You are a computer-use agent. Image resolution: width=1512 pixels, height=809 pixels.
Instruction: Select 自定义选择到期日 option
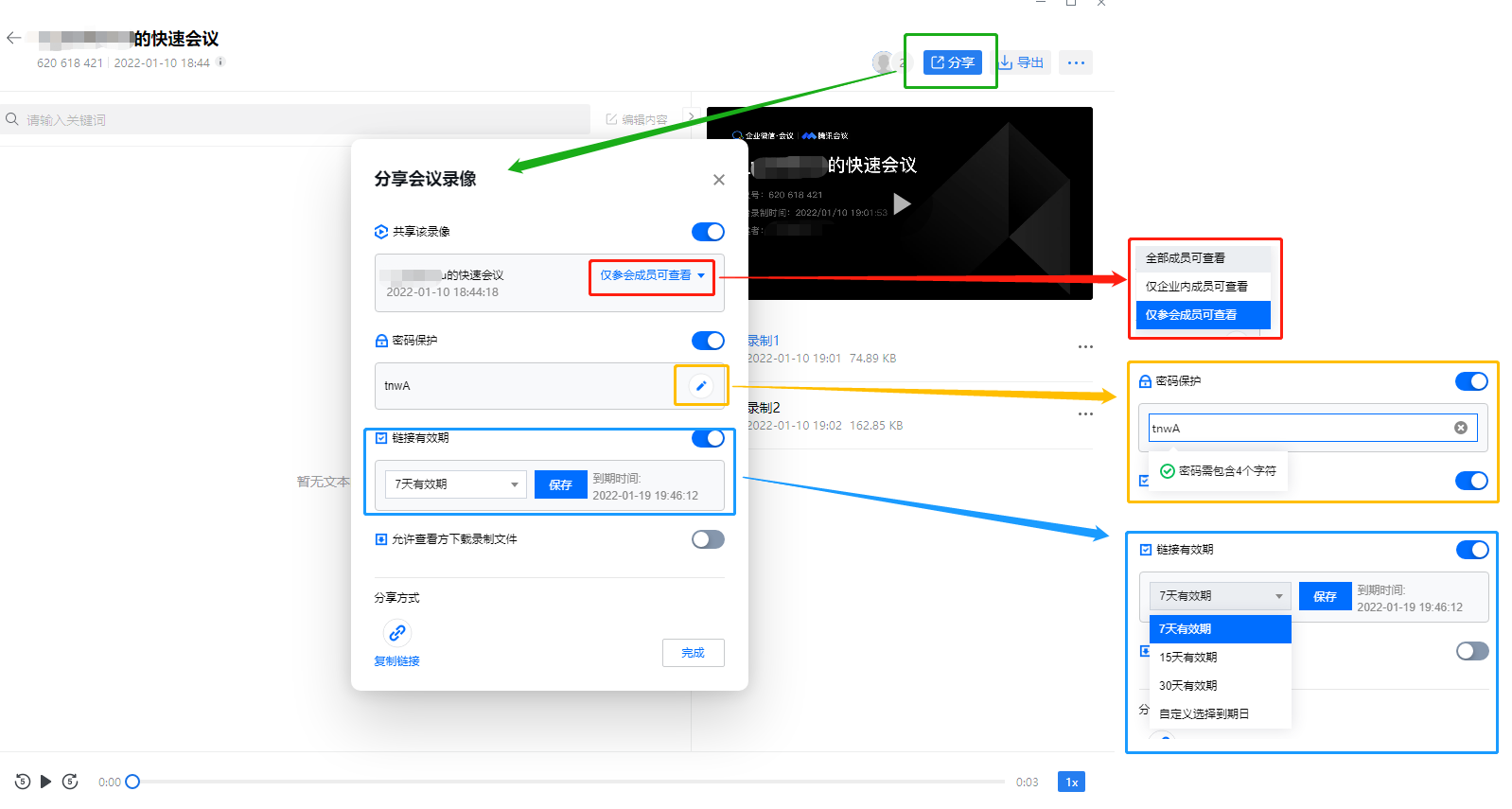point(1221,714)
